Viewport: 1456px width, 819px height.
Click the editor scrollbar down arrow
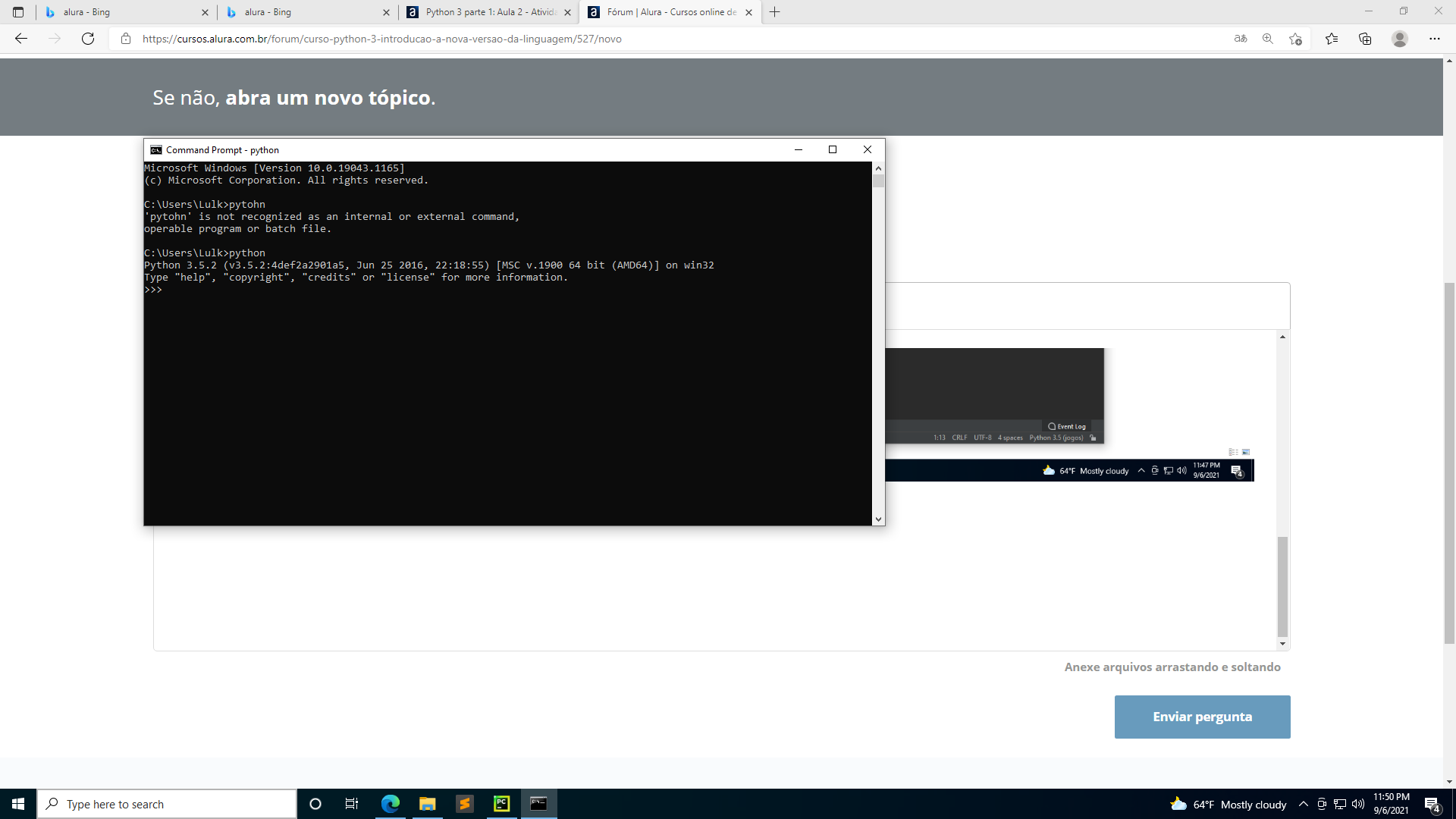pos(1282,644)
